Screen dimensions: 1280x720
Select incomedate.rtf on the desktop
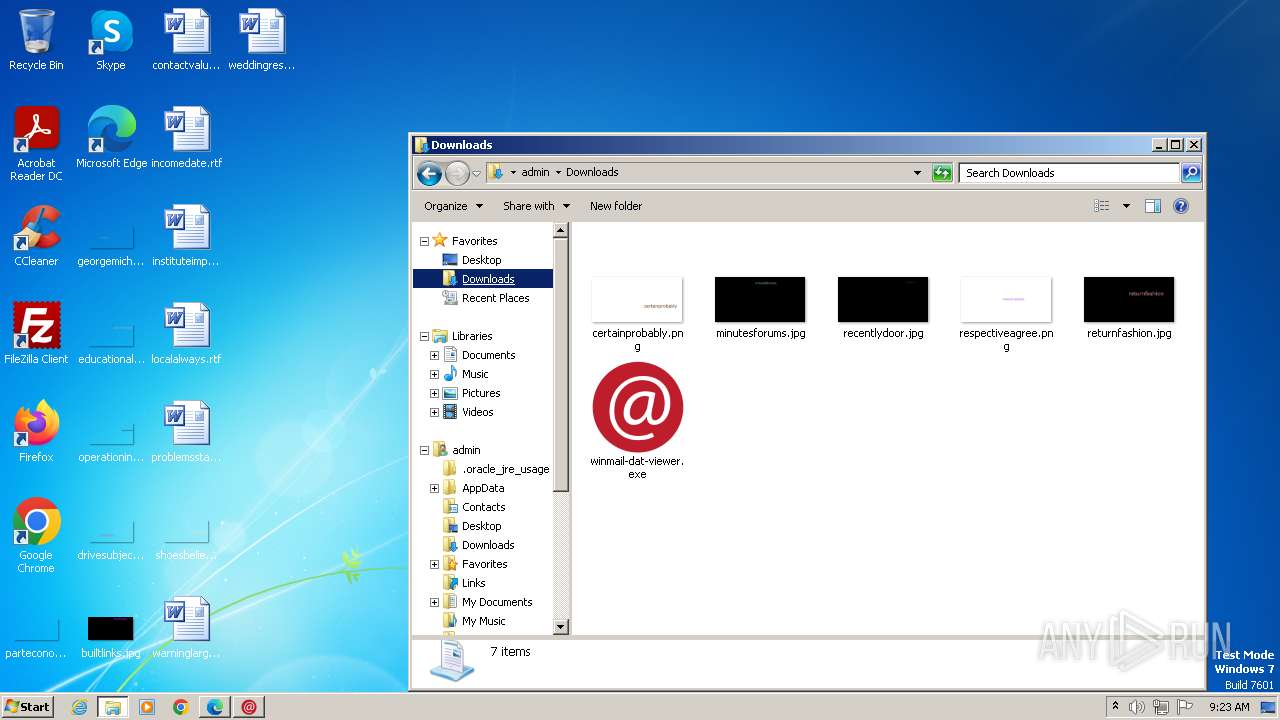click(187, 138)
